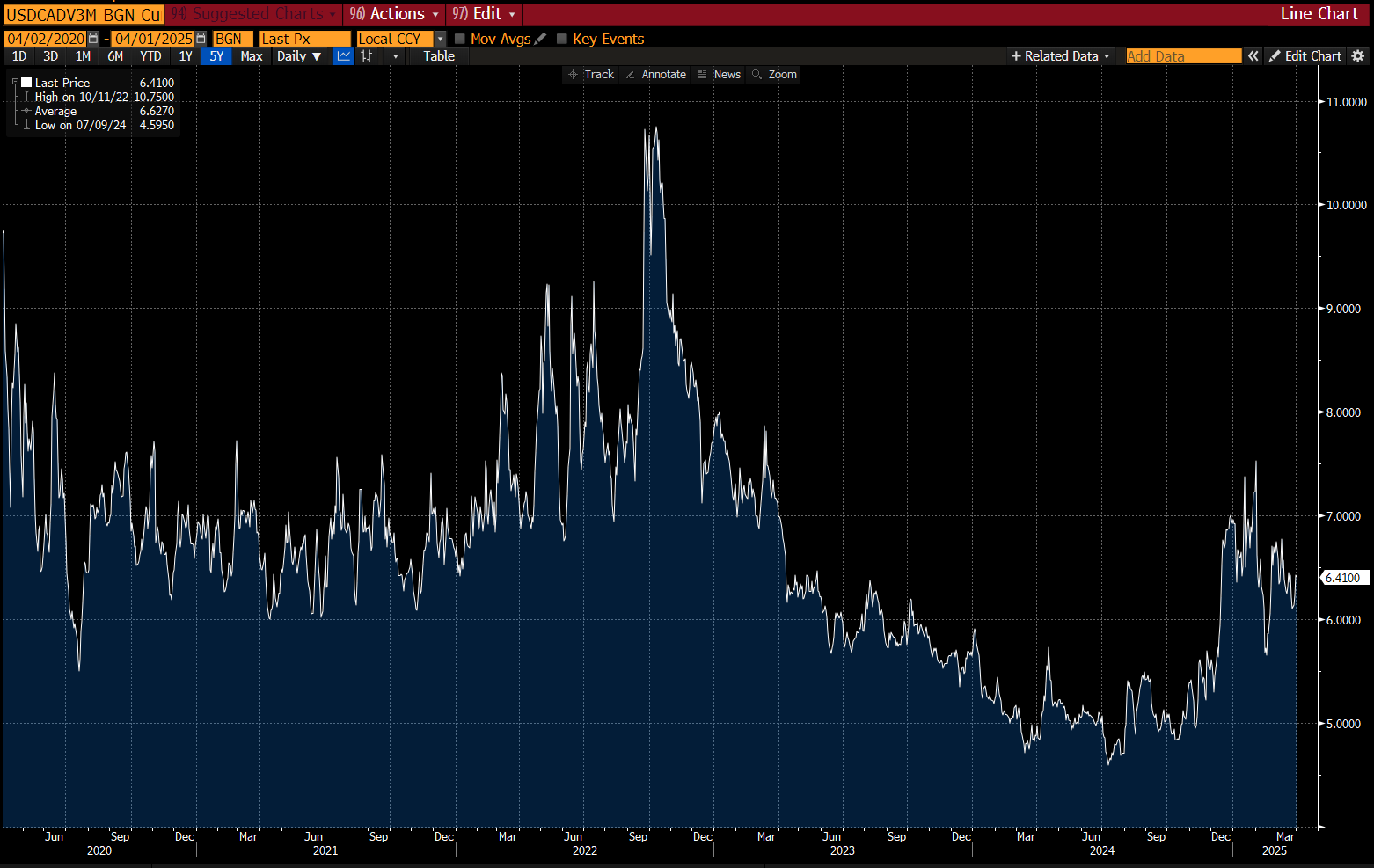The height and width of the screenshot is (868, 1374).
Task: Open the News overlay tool
Action: [720, 75]
